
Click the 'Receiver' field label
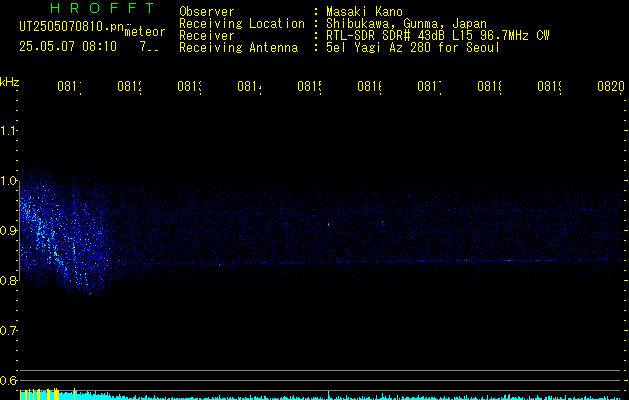pos(207,36)
